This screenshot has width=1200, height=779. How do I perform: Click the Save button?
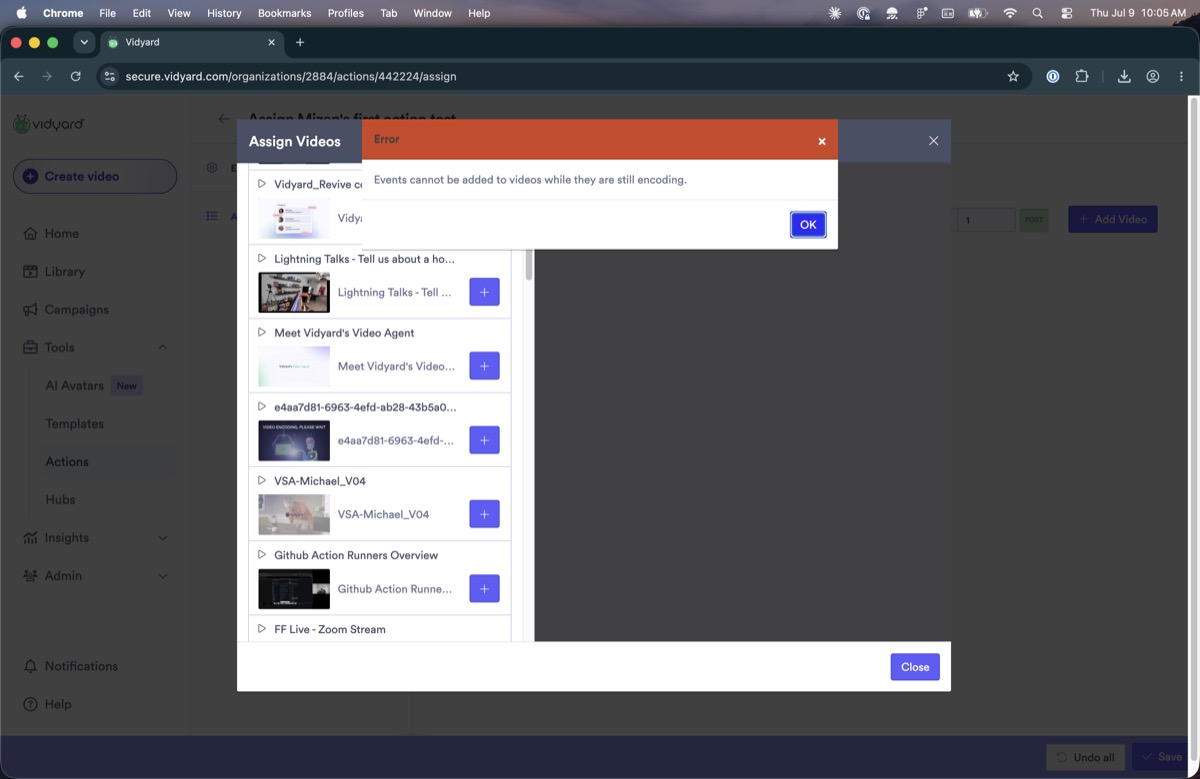1161,757
